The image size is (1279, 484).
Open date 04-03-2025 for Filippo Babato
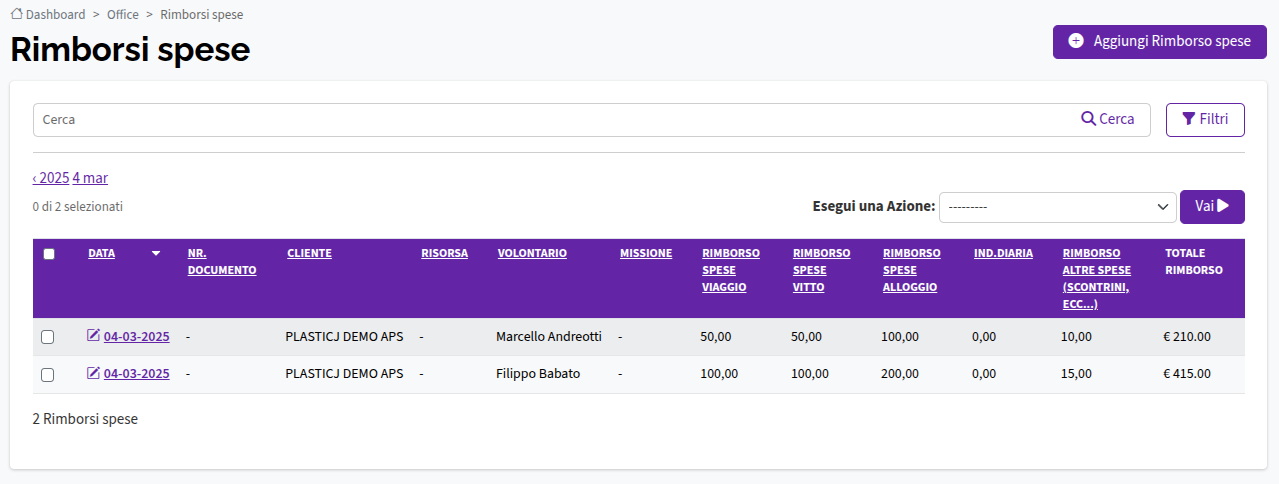136,374
